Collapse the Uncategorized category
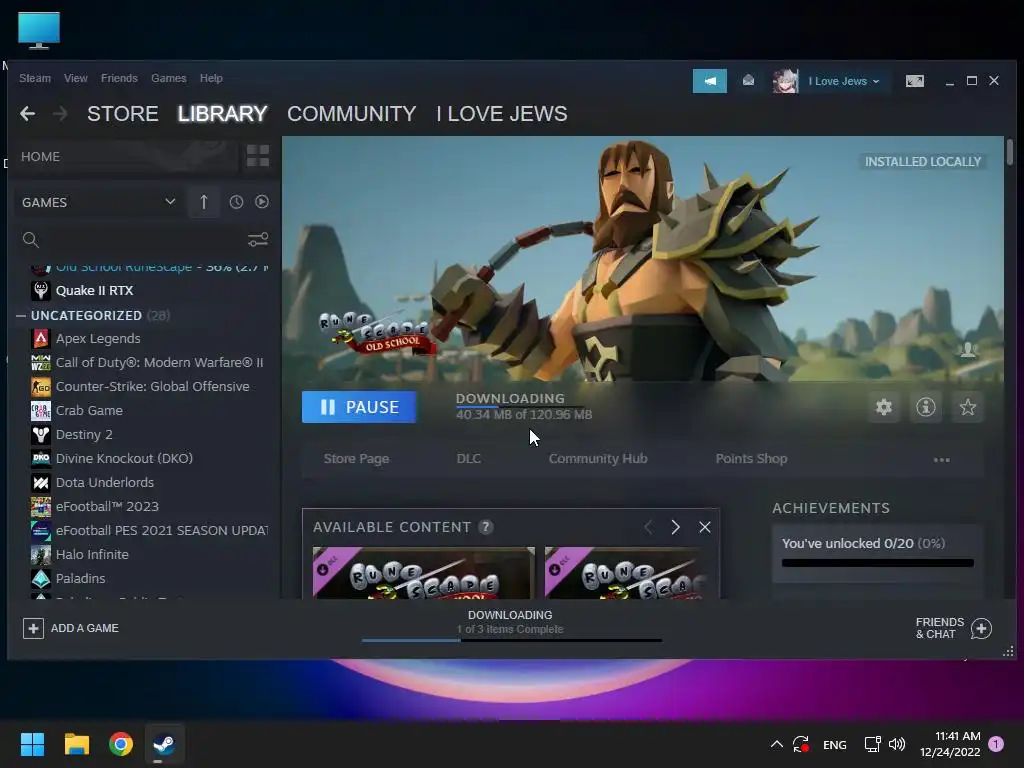1024x768 pixels. point(21,315)
